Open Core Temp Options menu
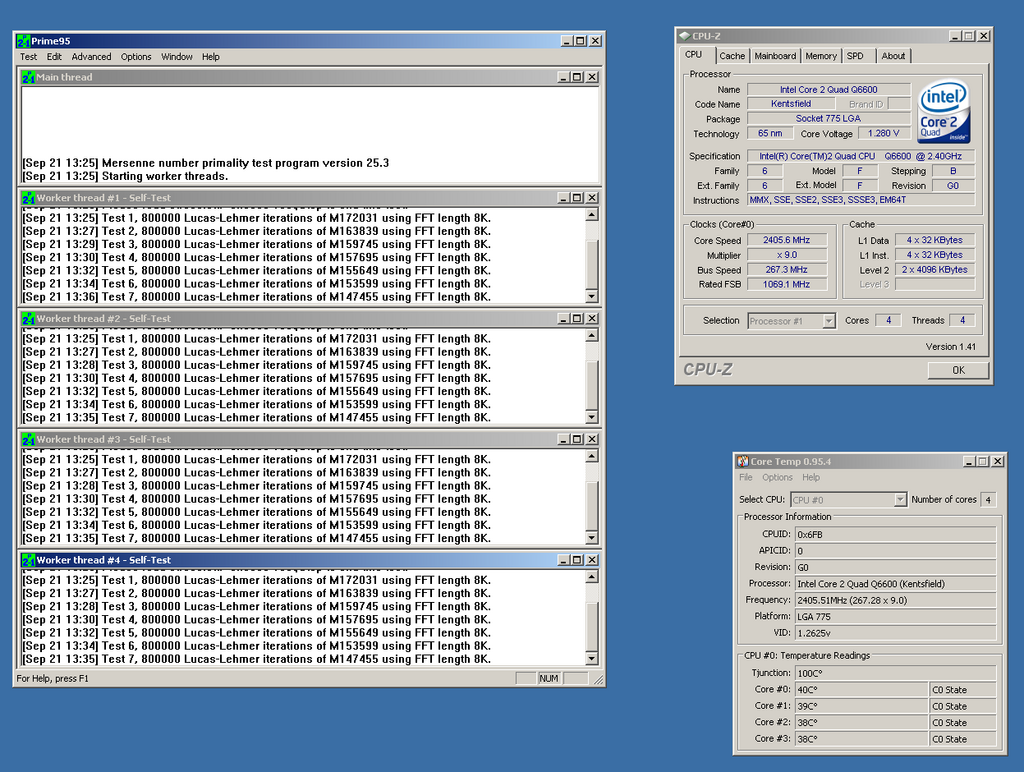Viewport: 1024px width, 772px height. pos(777,478)
